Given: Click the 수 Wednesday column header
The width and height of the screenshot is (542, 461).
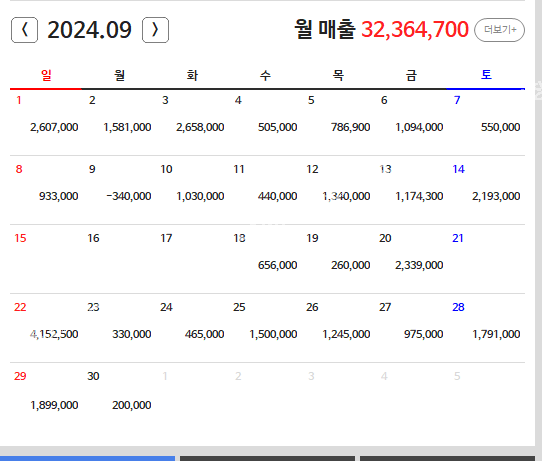Looking at the screenshot, I should pos(265,75).
